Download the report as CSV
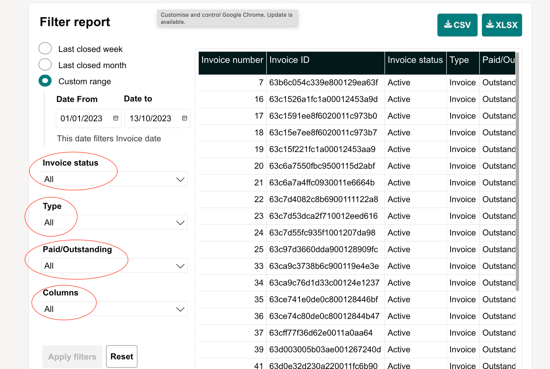 [x=457, y=25]
